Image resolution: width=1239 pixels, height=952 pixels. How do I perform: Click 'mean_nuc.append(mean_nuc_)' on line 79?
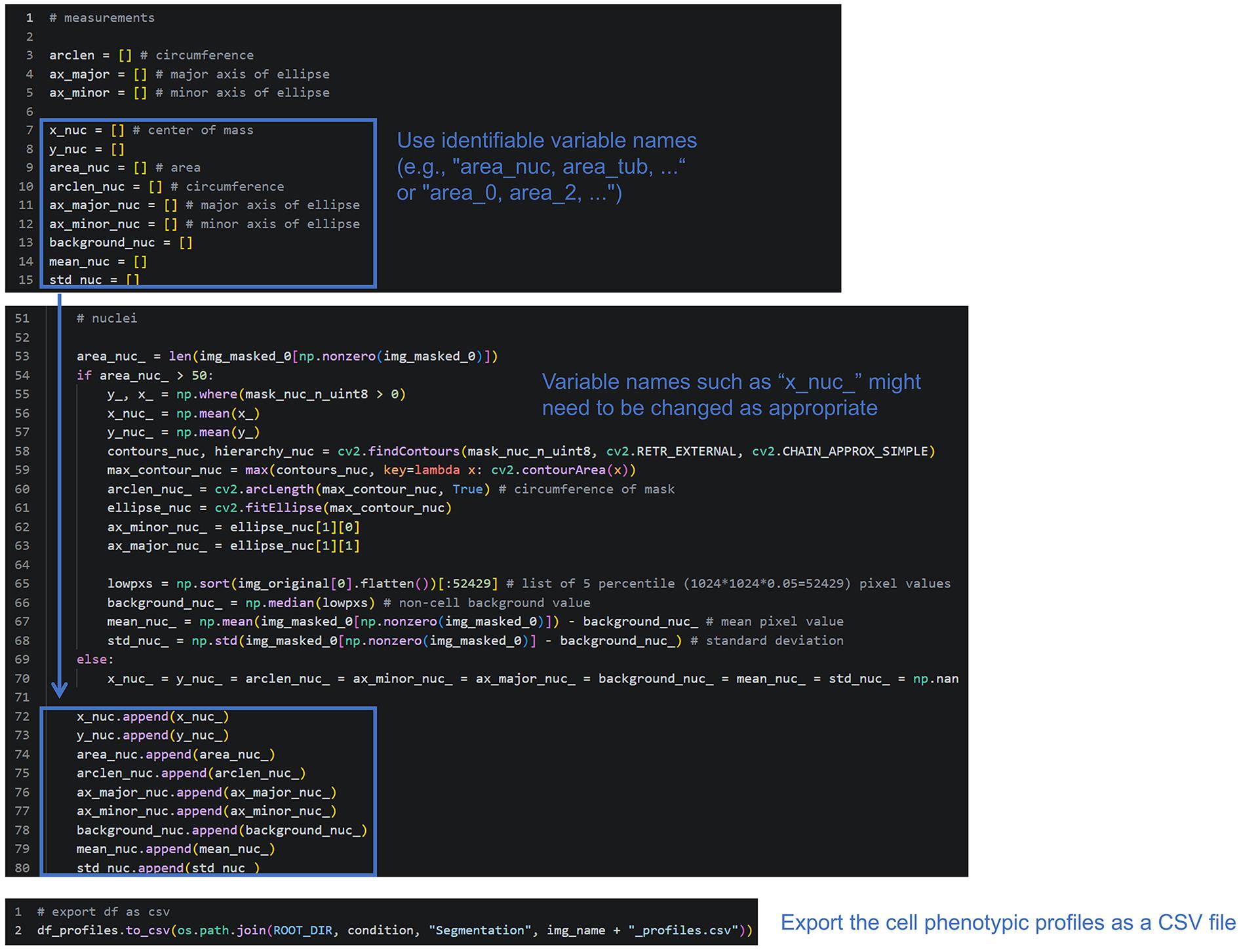pyautogui.click(x=176, y=849)
